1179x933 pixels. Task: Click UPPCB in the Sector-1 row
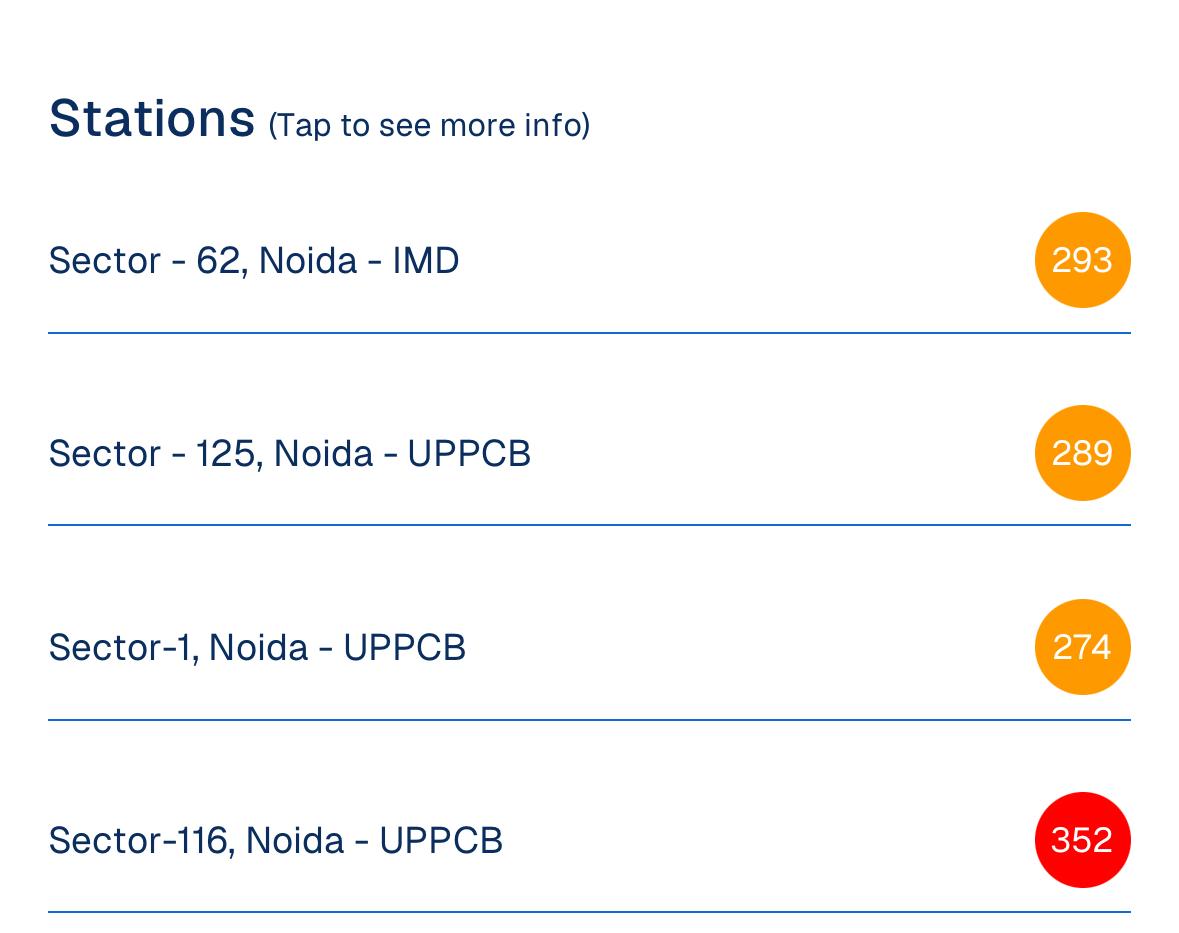click(405, 648)
